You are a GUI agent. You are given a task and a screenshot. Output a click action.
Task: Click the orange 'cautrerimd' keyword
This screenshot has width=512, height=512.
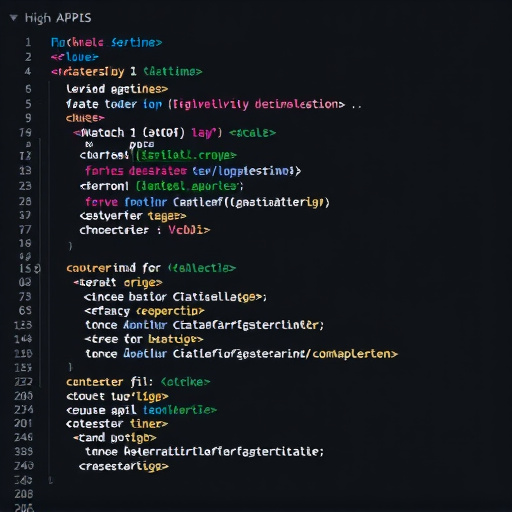101,268
